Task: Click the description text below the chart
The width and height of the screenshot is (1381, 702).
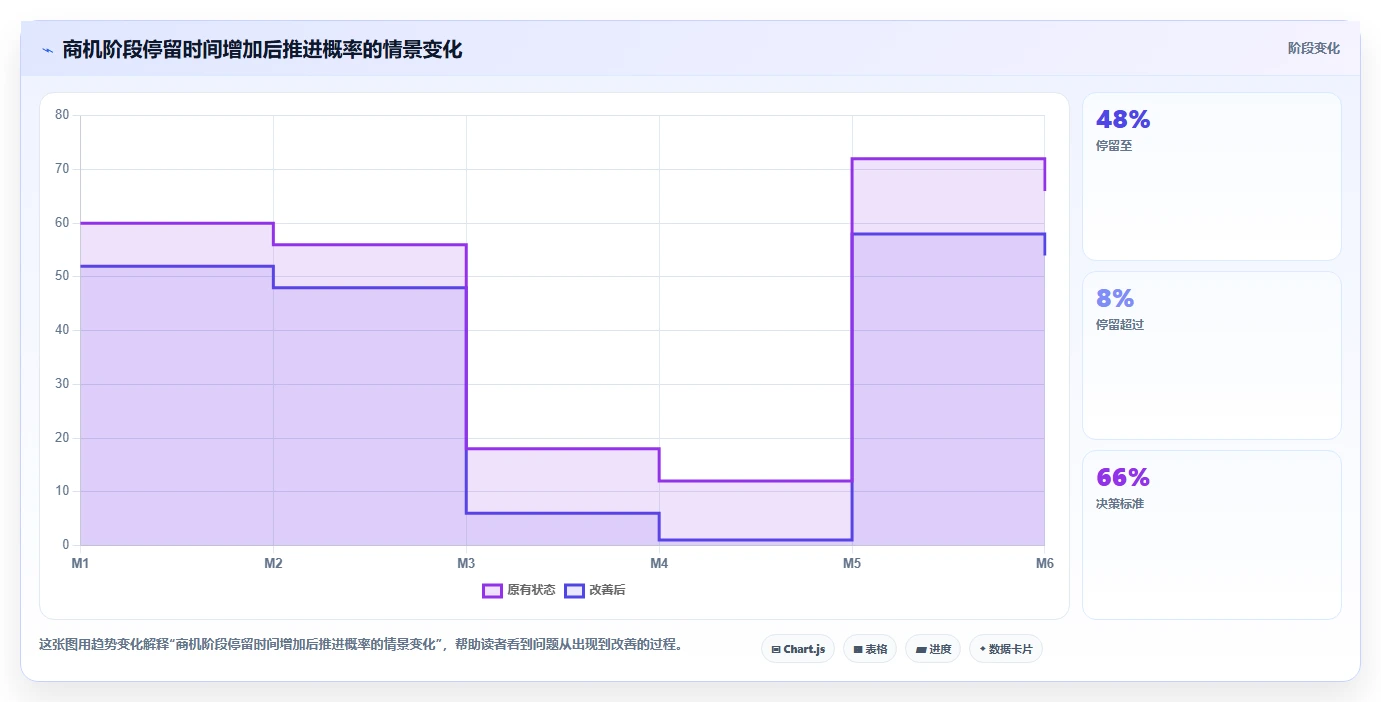Action: 363,644
